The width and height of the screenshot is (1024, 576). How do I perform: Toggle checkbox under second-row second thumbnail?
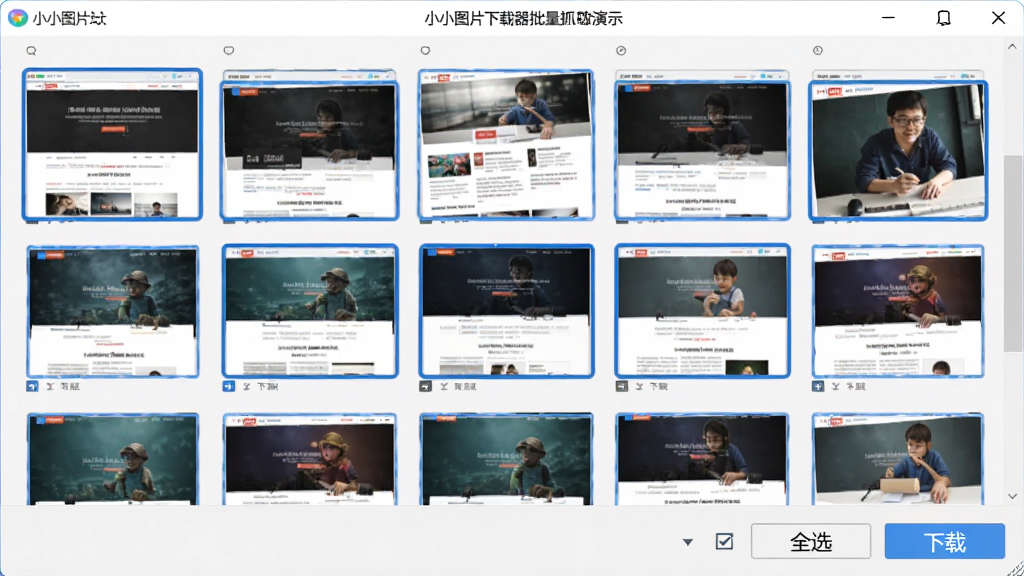(x=229, y=387)
